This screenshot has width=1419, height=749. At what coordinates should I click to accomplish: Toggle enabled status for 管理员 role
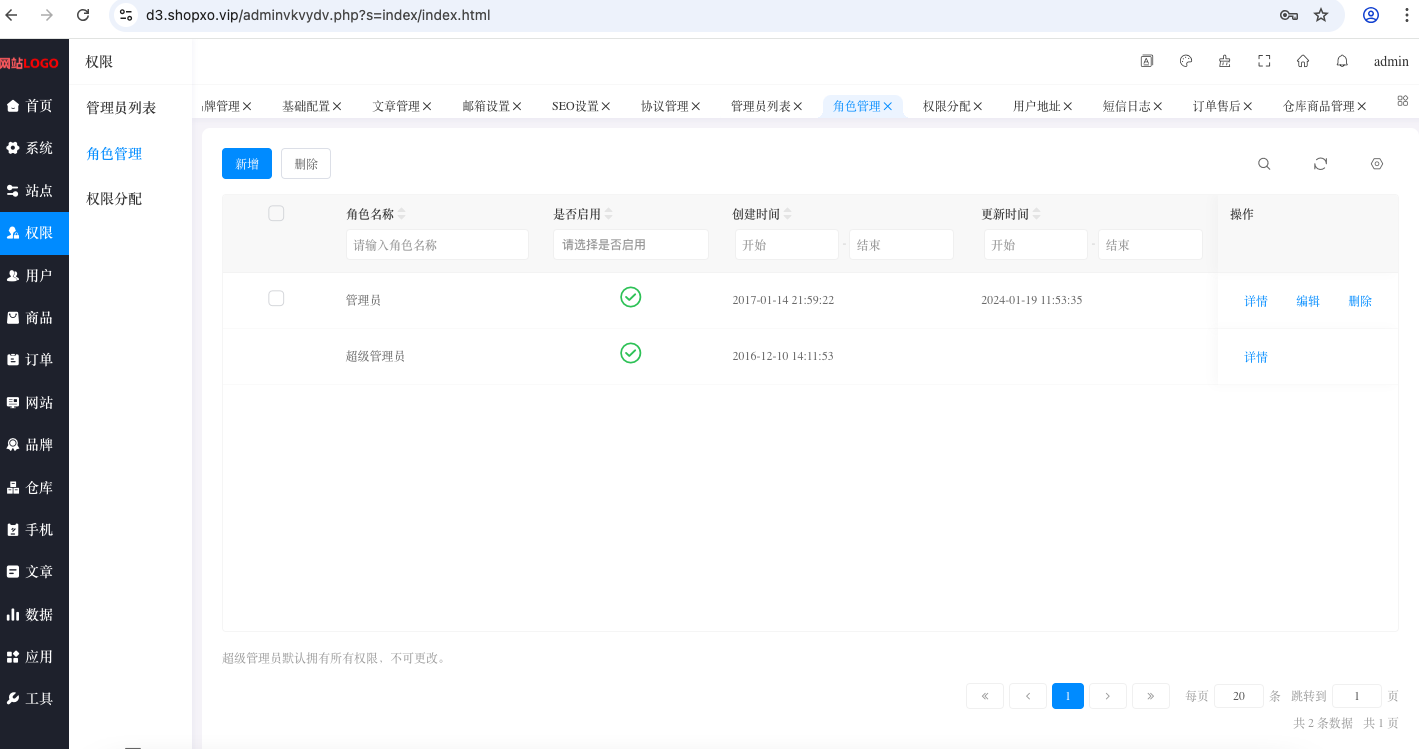click(x=631, y=297)
